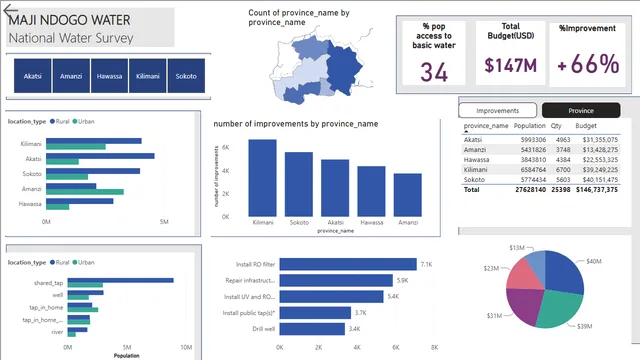Sort table by province_name column header
This screenshot has width=640, height=360.
[486, 126]
